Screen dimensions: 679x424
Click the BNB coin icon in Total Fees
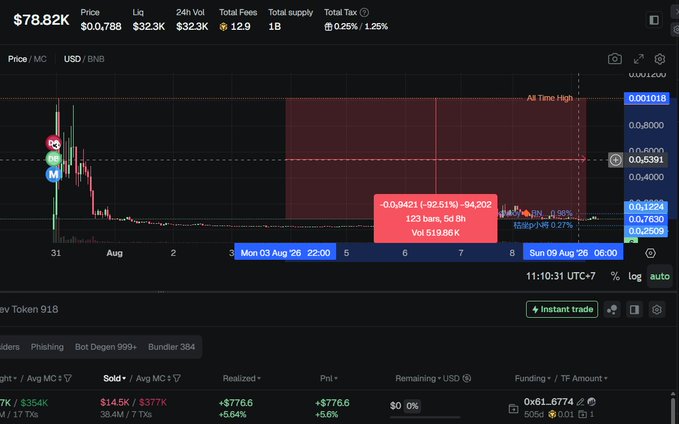[x=223, y=27]
